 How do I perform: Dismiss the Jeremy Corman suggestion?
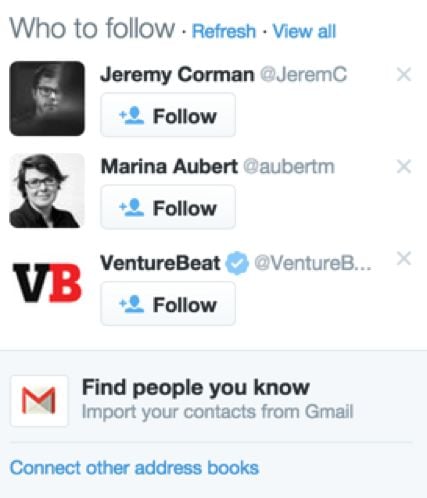pyautogui.click(x=404, y=74)
